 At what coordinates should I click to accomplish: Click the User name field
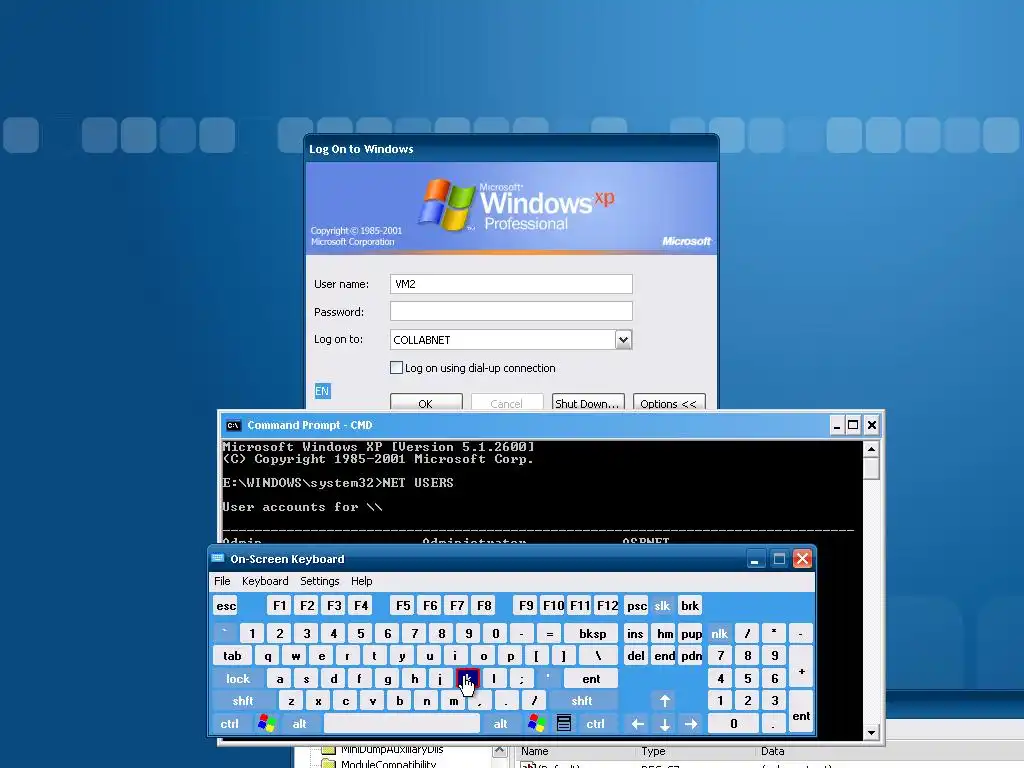[511, 284]
